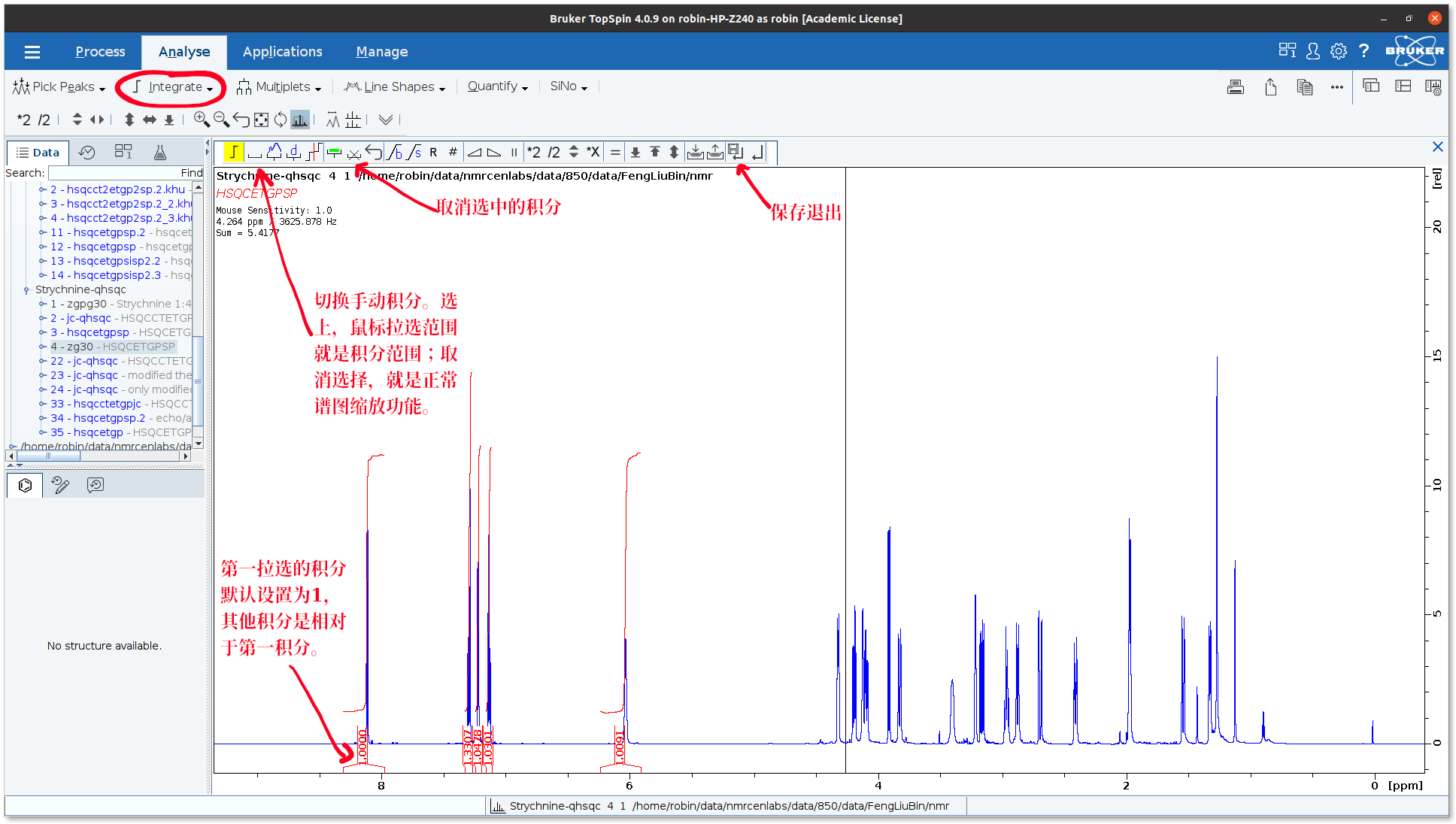Toggle manual integration mode (yellow integral icon)
This screenshot has width=1456, height=824.
tap(233, 153)
